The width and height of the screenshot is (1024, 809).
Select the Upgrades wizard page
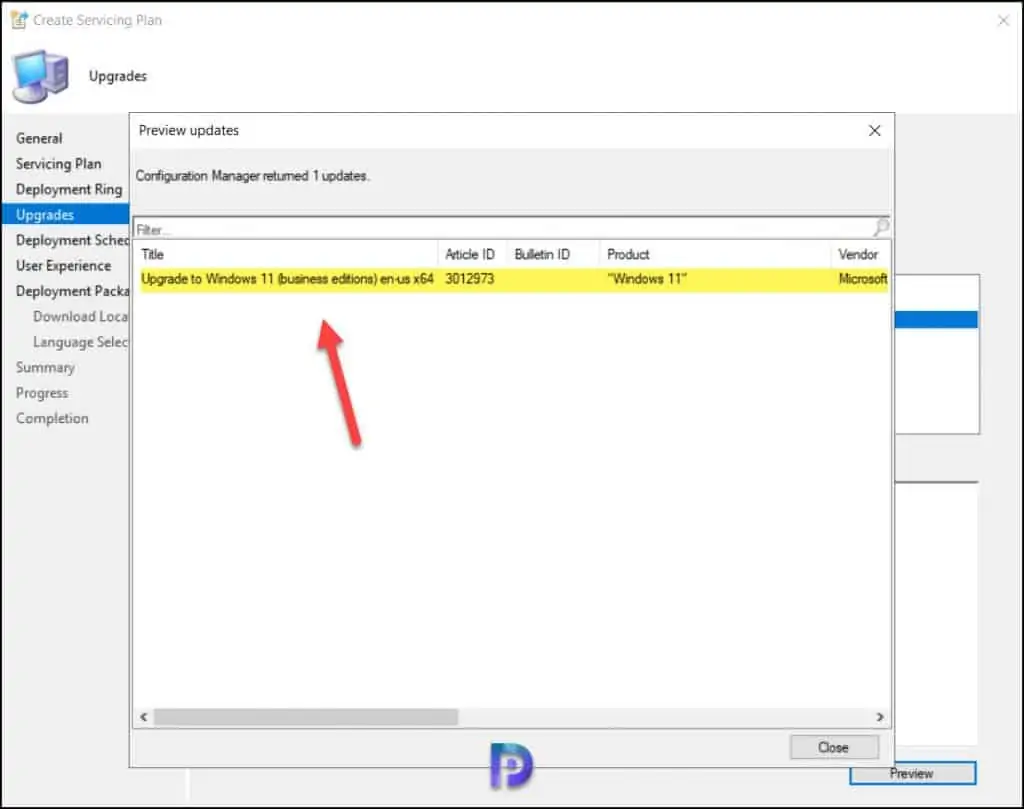tap(65, 215)
